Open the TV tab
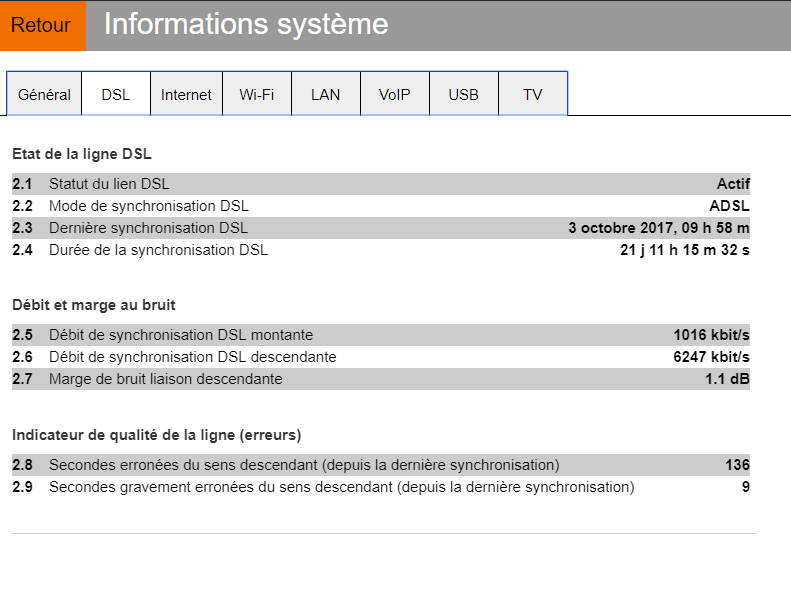Viewport: 791px width, 590px height. 532,94
